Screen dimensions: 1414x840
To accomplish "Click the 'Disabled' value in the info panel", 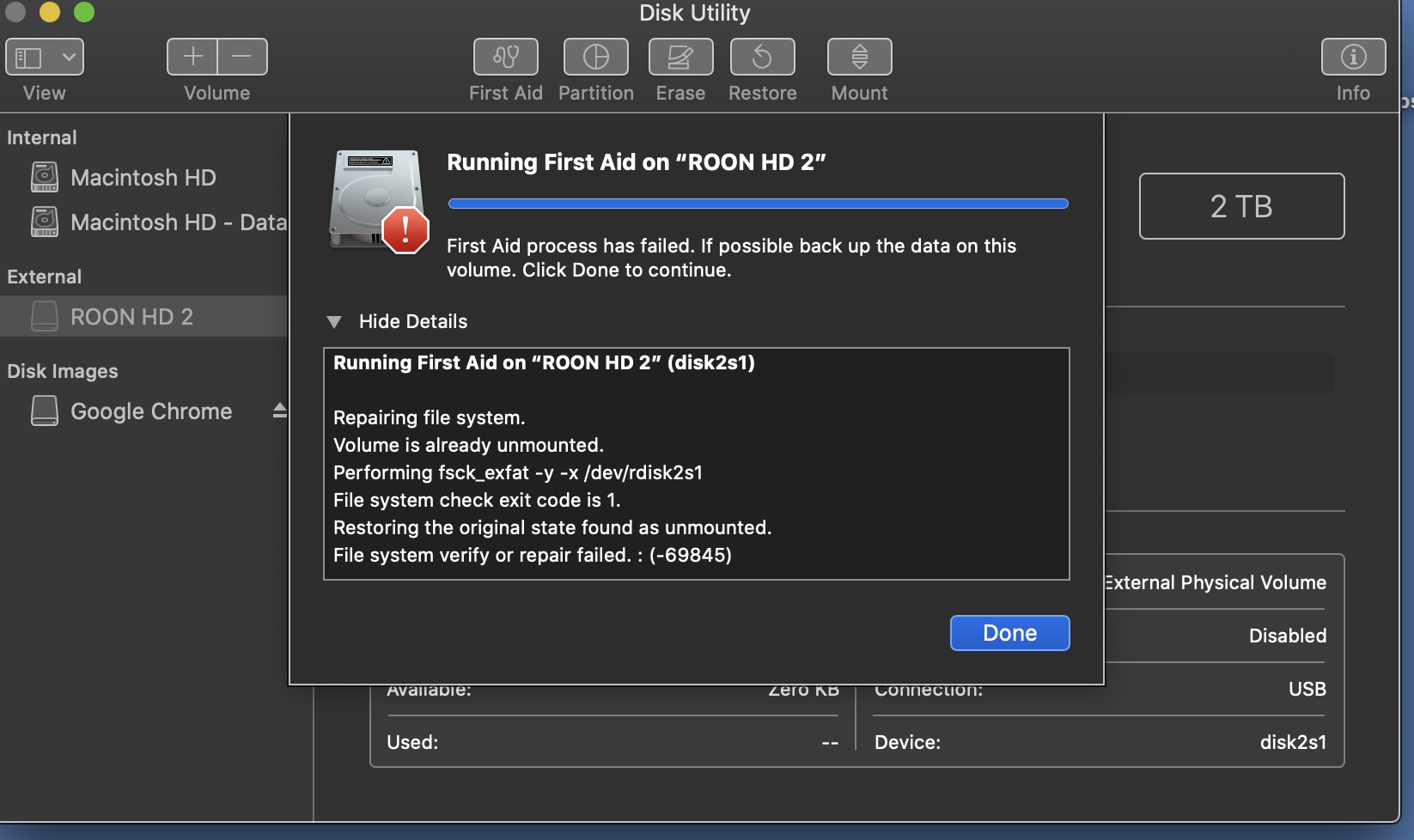I will [1288, 636].
